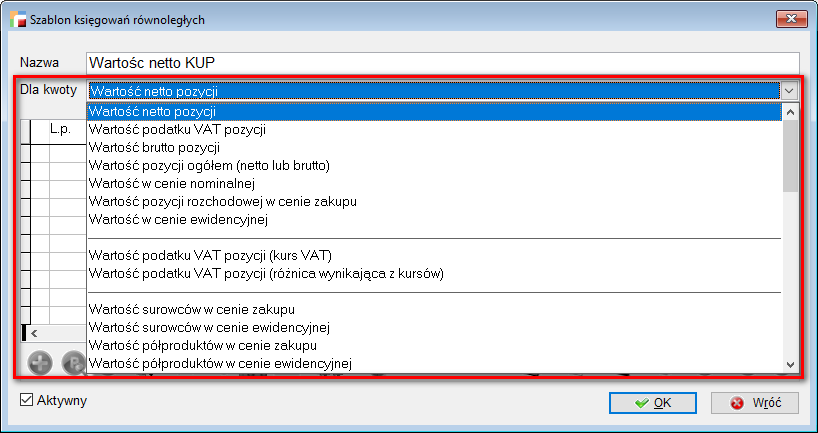This screenshot has width=818, height=433.
Task: Pick Wartość pozycji ogółem (netto lub brutto)
Action: point(209,165)
